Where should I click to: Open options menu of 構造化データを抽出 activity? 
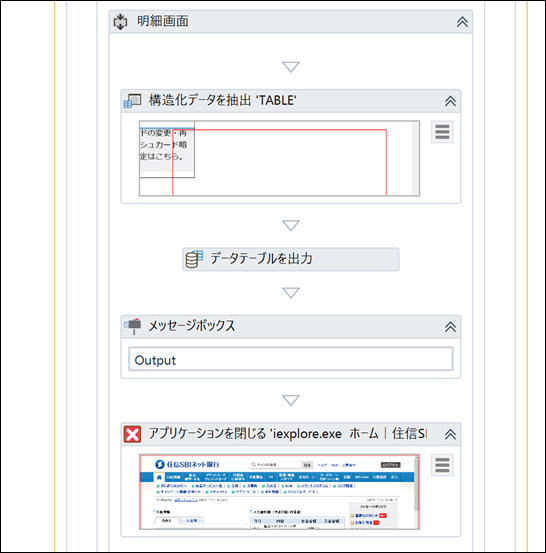point(442,132)
